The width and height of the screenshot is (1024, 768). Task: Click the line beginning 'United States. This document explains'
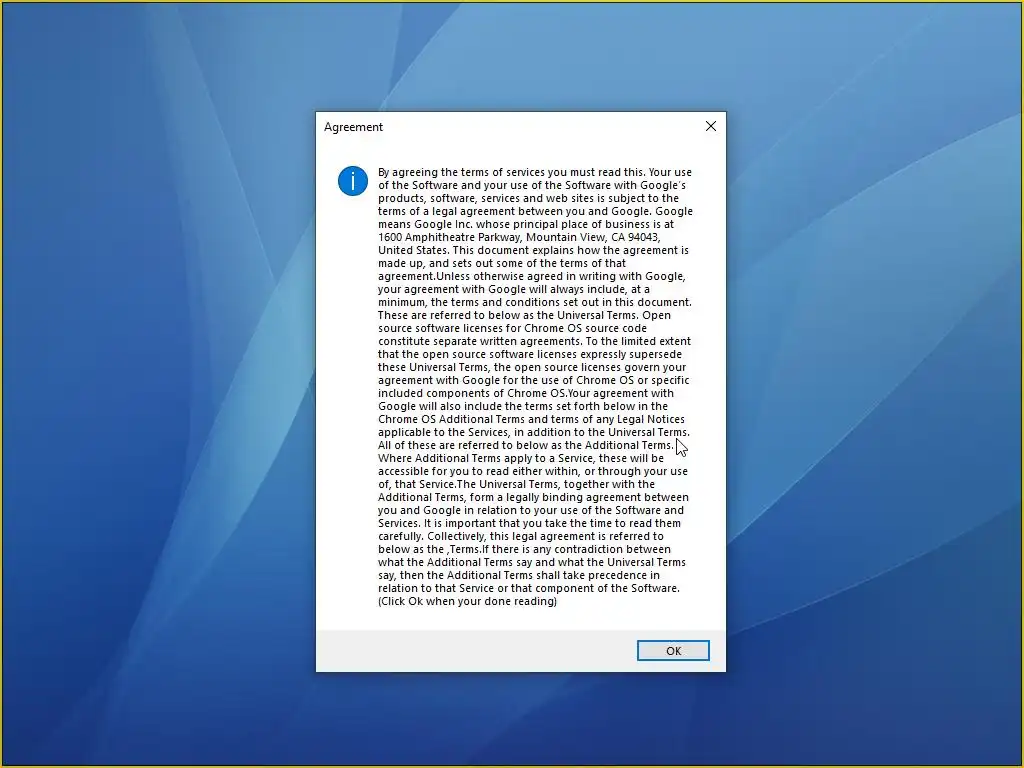pyautogui.click(x=534, y=250)
